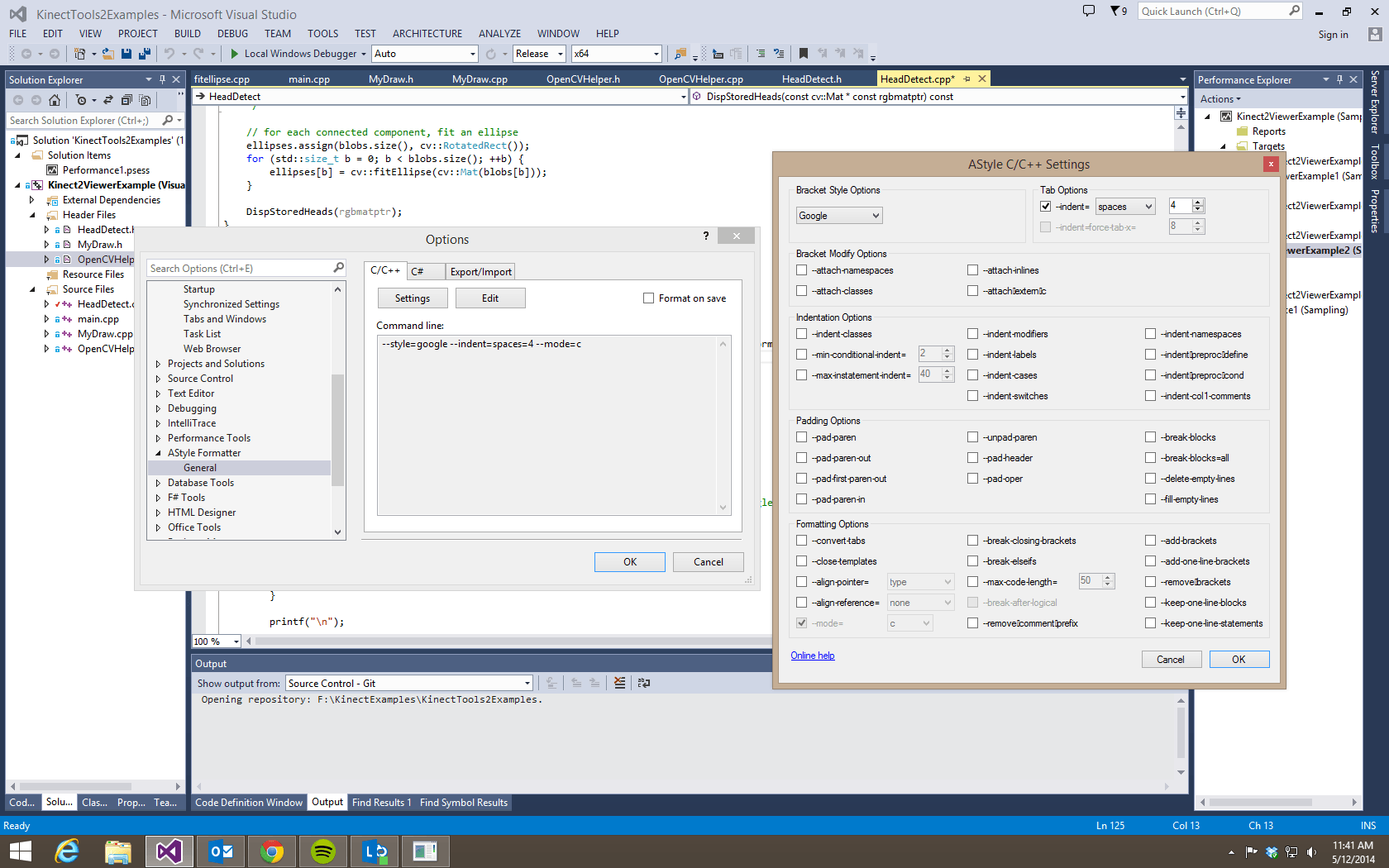Open the Performance Explorer Actions dropdown

point(1220,99)
